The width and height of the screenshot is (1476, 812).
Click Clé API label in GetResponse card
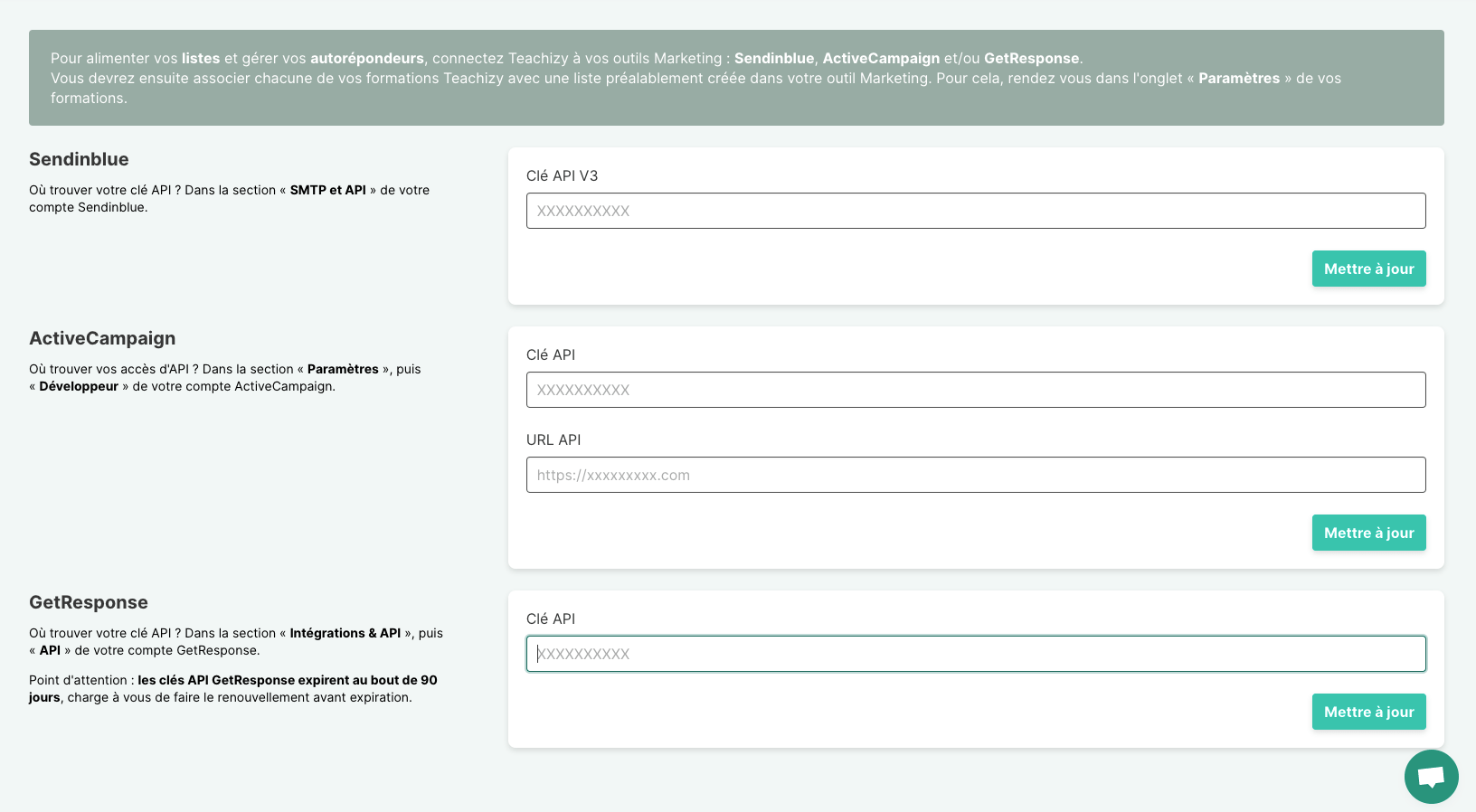click(551, 618)
